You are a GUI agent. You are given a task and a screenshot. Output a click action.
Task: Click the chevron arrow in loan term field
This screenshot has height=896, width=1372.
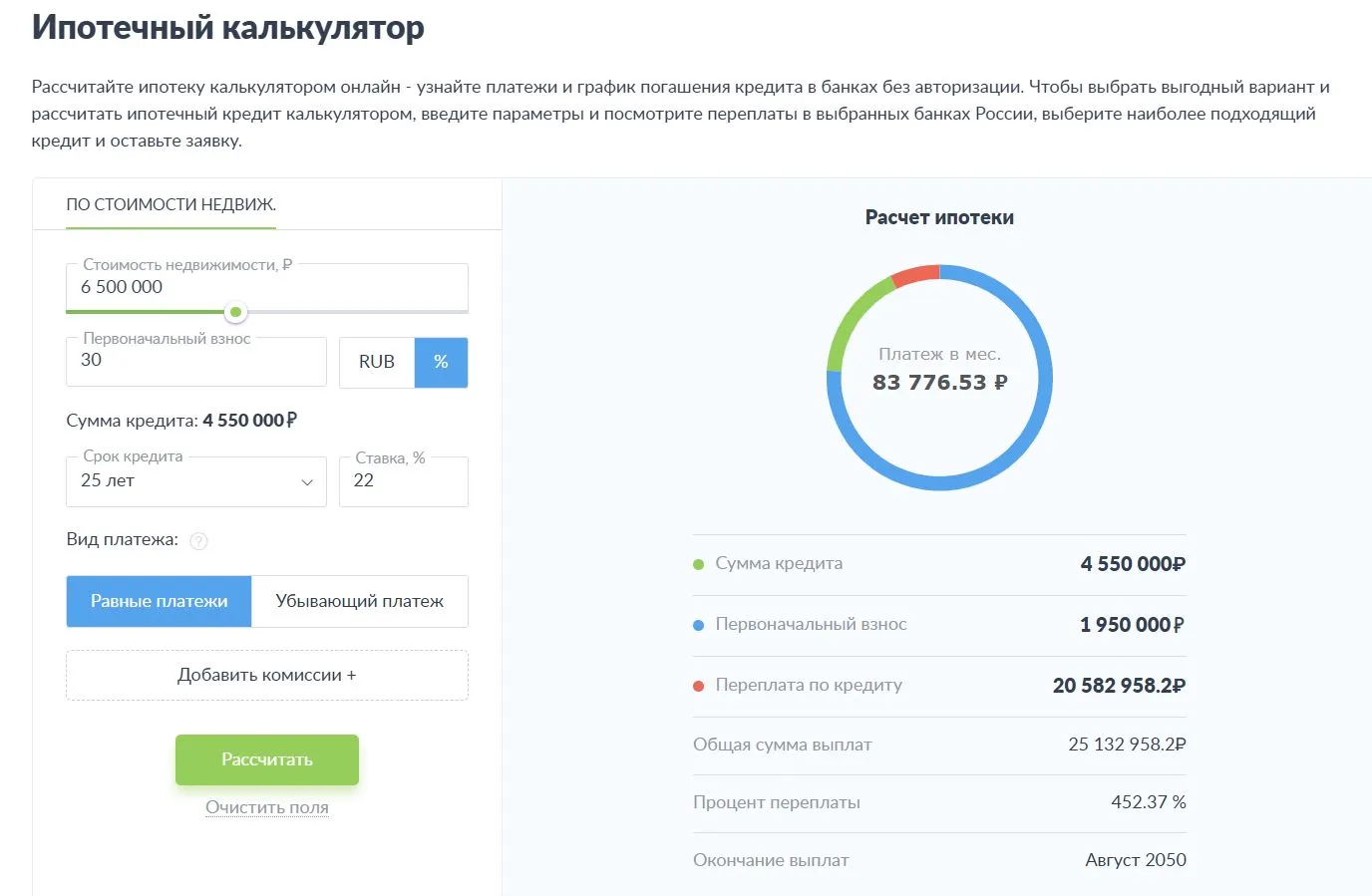click(307, 482)
